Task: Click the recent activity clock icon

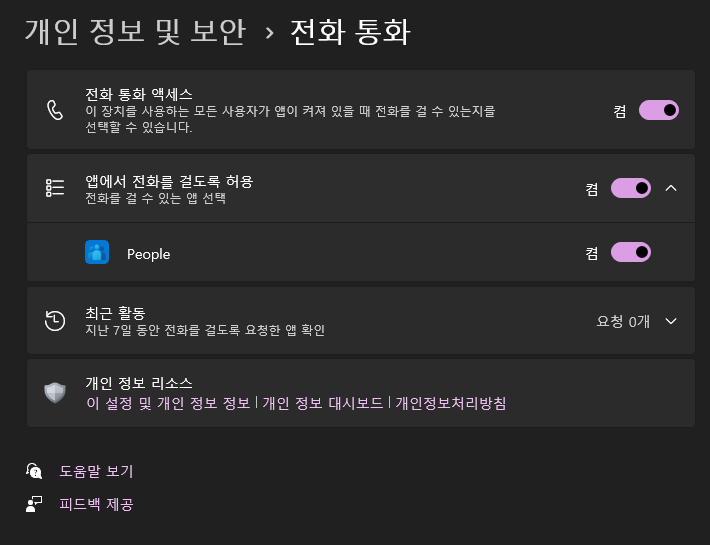Action: (x=55, y=320)
